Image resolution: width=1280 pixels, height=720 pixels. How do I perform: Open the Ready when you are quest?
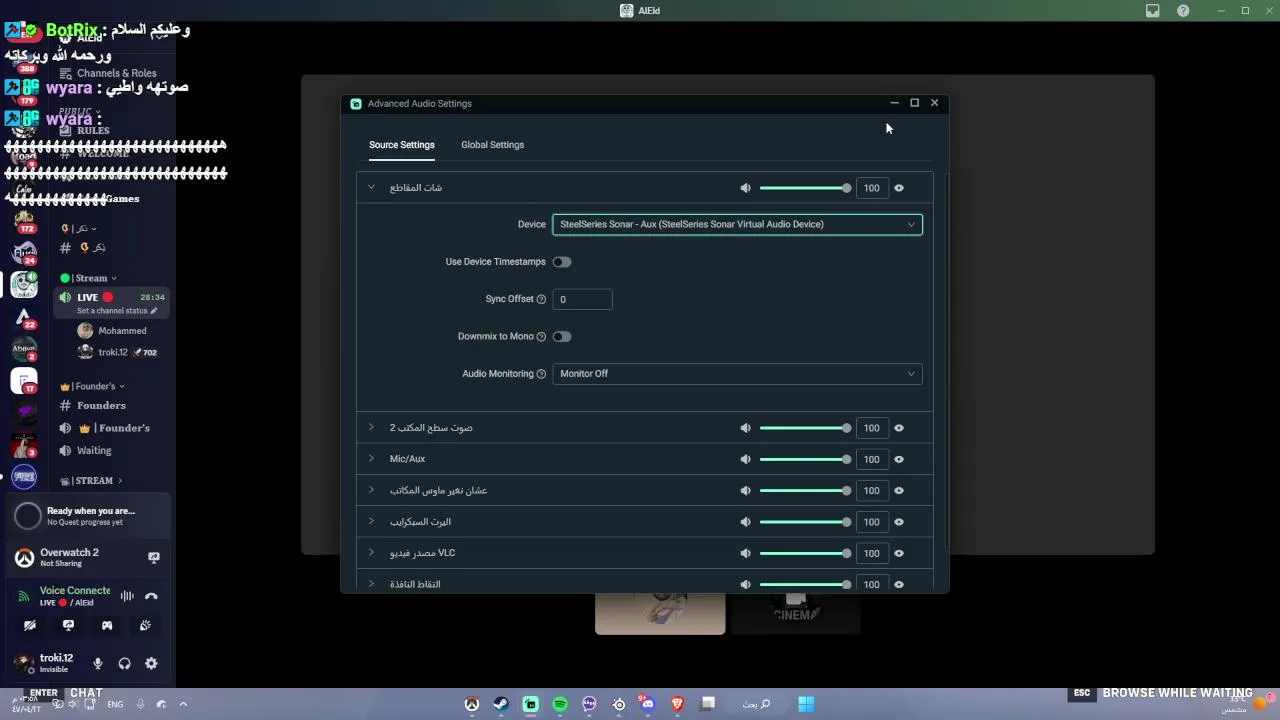tap(90, 516)
